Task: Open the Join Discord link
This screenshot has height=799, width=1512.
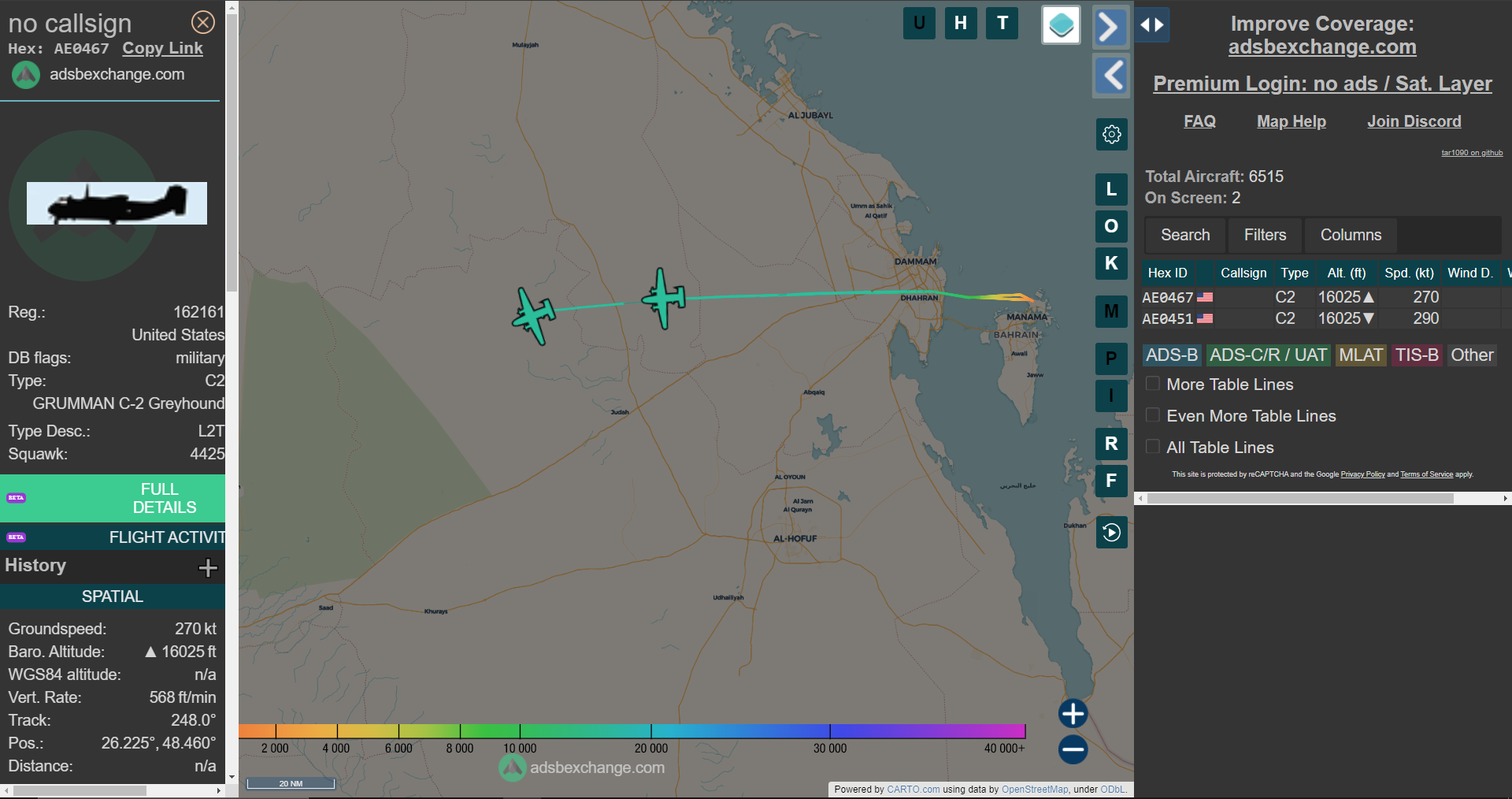Action: click(x=1414, y=121)
